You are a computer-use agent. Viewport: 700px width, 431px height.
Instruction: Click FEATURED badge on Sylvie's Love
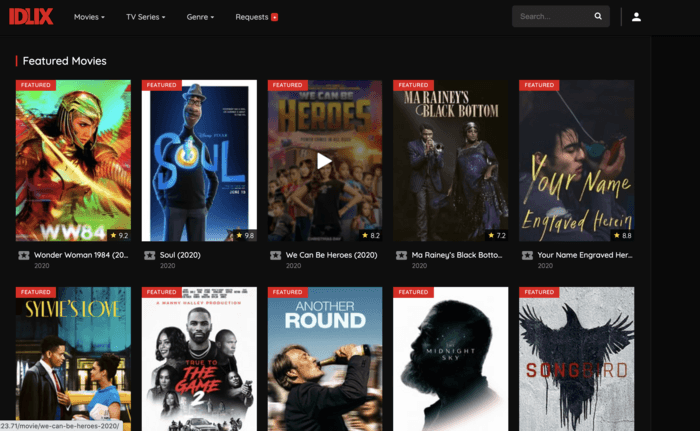point(36,292)
